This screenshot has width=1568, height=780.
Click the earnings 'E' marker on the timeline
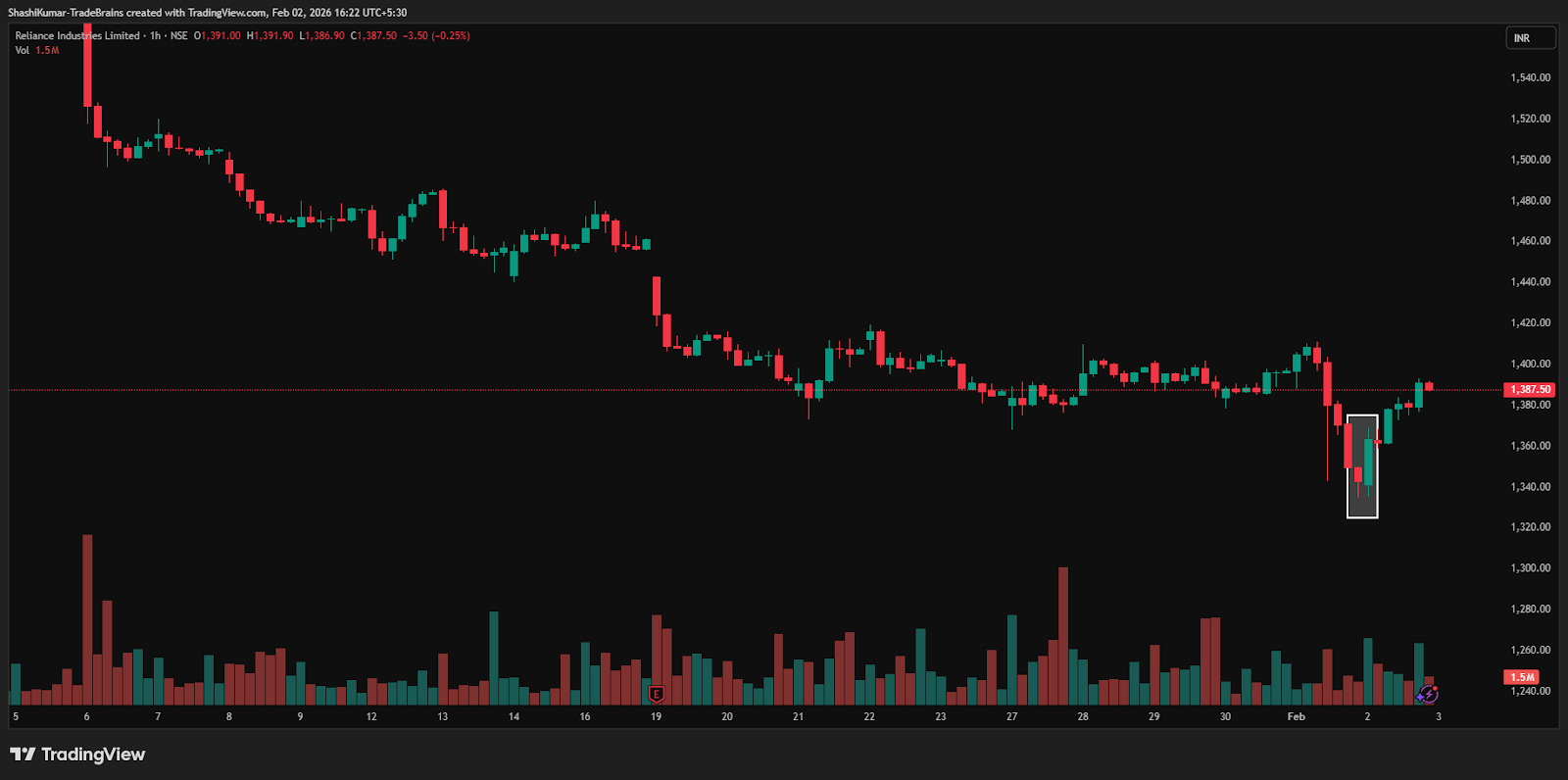tap(657, 695)
